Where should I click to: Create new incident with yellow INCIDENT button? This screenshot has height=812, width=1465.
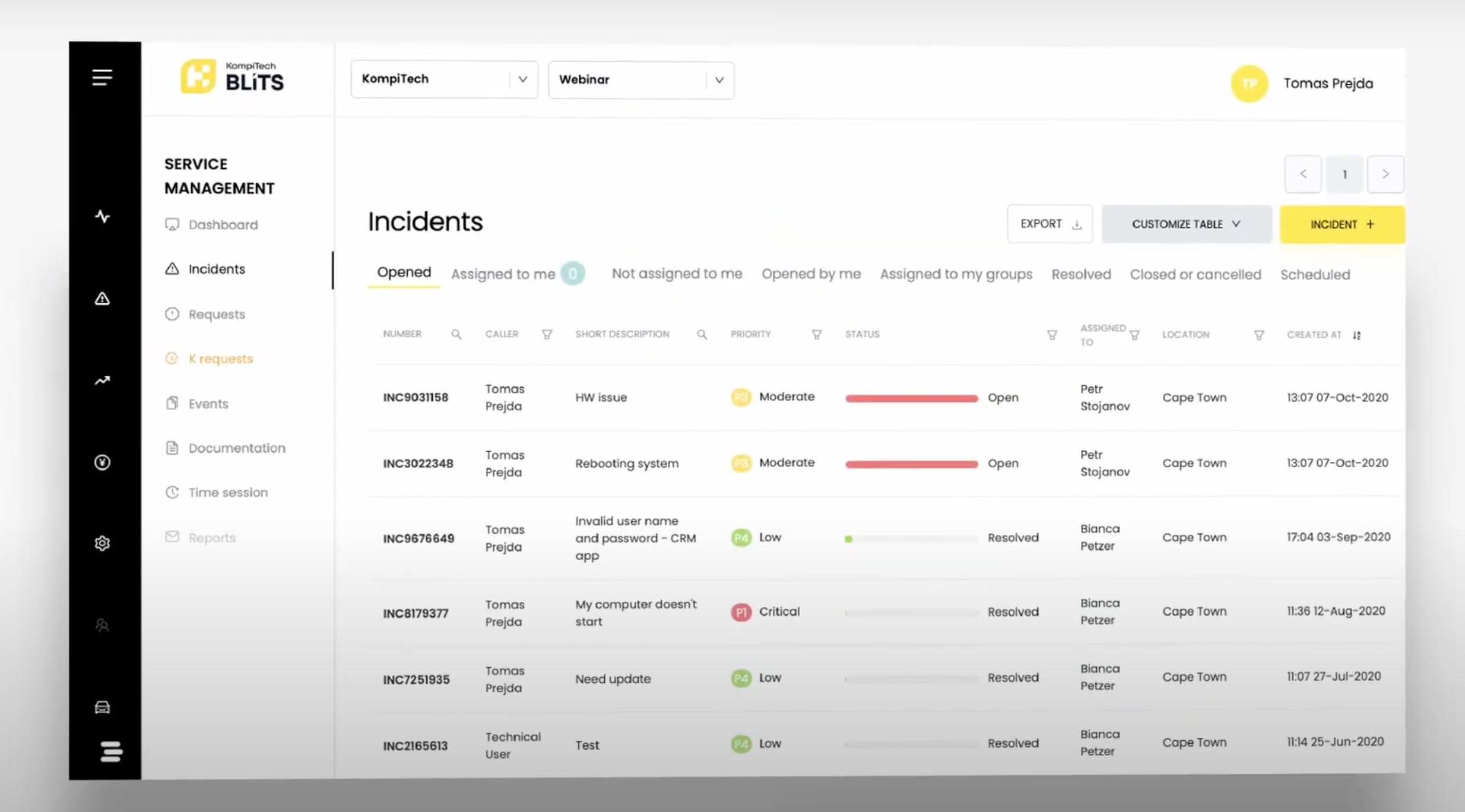tap(1342, 224)
